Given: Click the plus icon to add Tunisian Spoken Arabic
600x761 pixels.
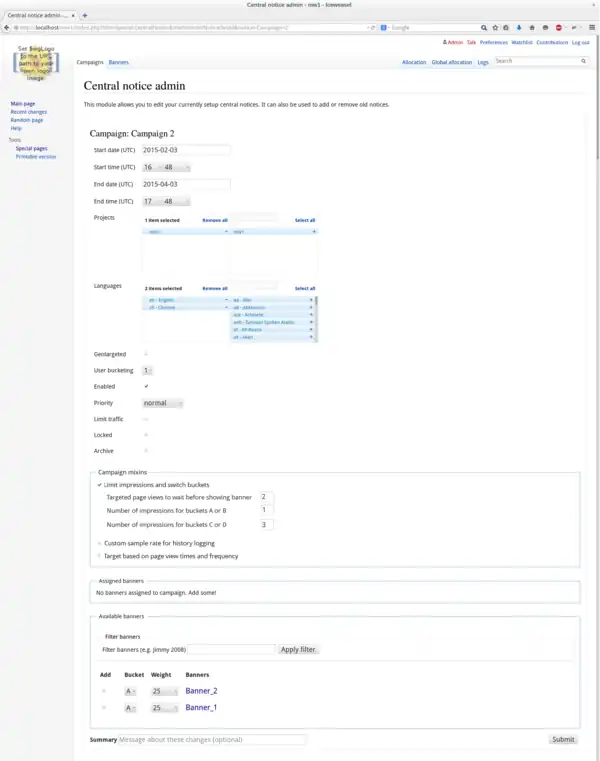Looking at the screenshot, I should (310, 322).
